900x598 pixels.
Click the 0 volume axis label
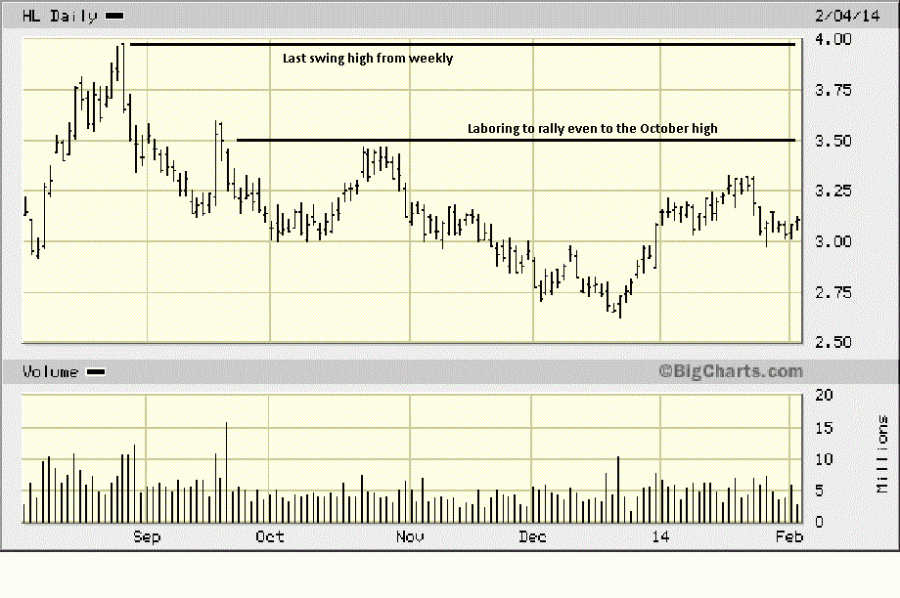[x=820, y=522]
